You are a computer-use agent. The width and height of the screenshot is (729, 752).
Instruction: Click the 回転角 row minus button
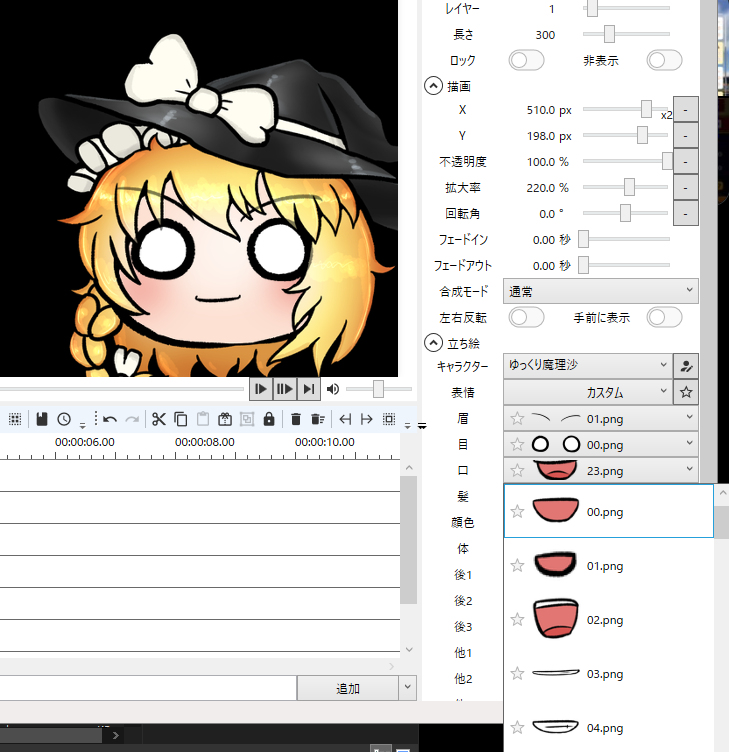point(685,213)
